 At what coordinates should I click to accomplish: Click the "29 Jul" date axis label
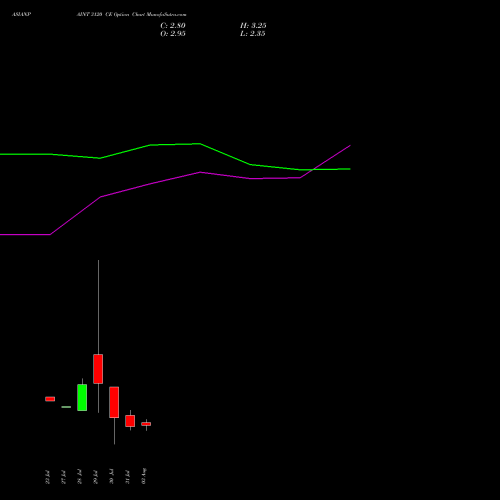[95, 477]
